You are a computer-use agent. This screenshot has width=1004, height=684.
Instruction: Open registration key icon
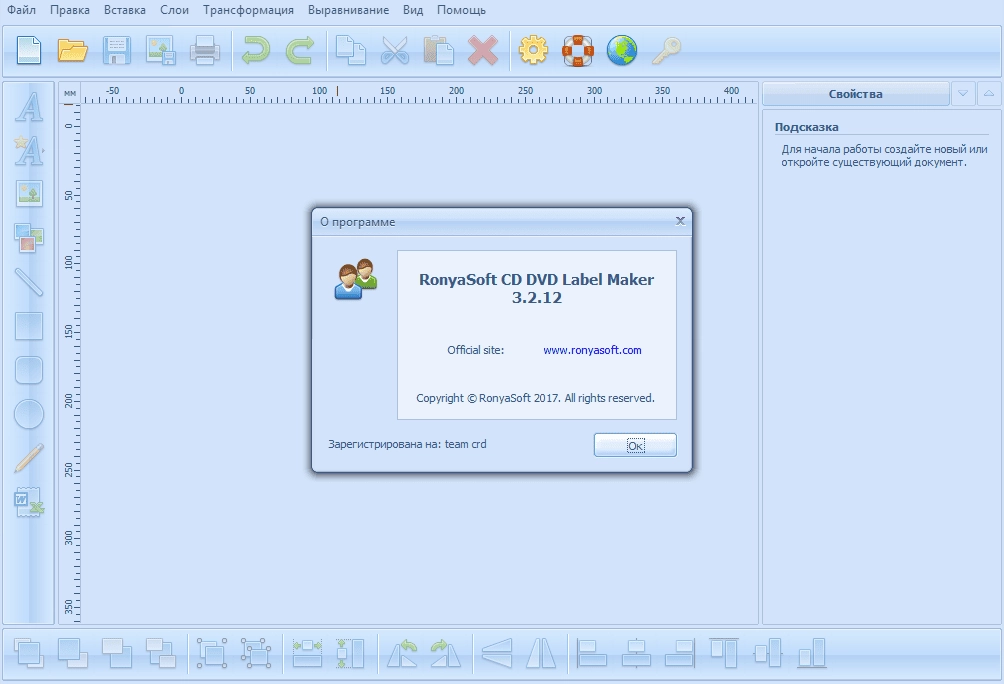[666, 50]
